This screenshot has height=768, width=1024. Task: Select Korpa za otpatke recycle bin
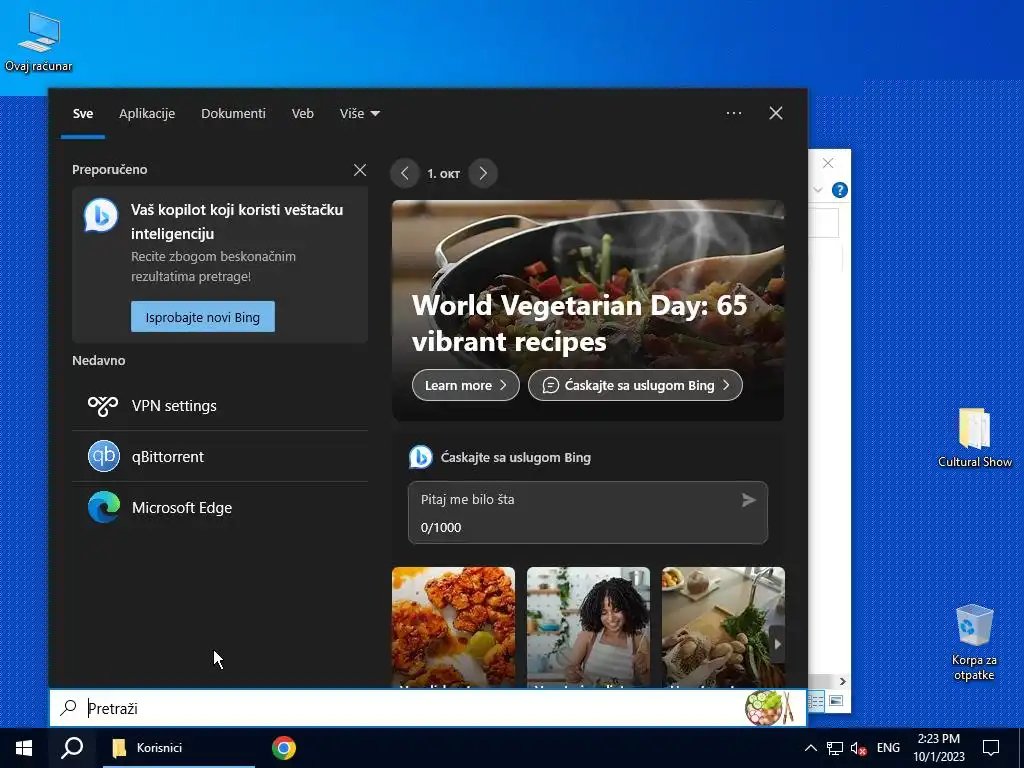pyautogui.click(x=974, y=642)
